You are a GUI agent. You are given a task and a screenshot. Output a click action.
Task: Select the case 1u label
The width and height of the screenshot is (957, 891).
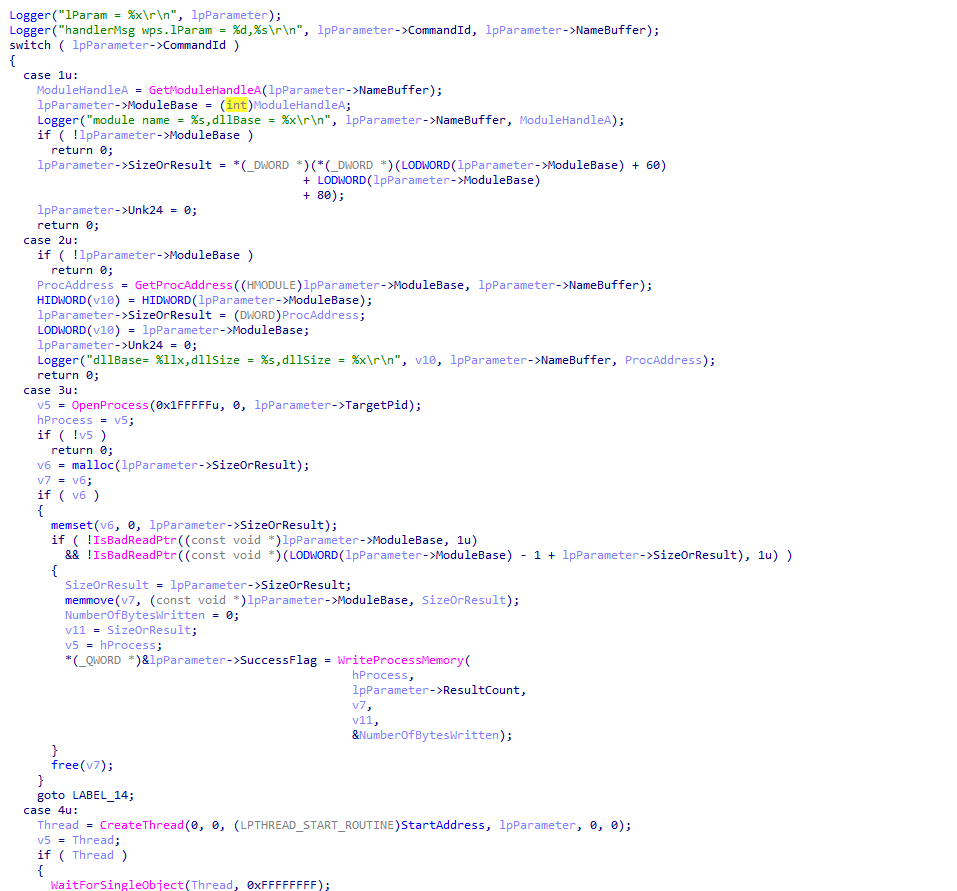pos(51,75)
